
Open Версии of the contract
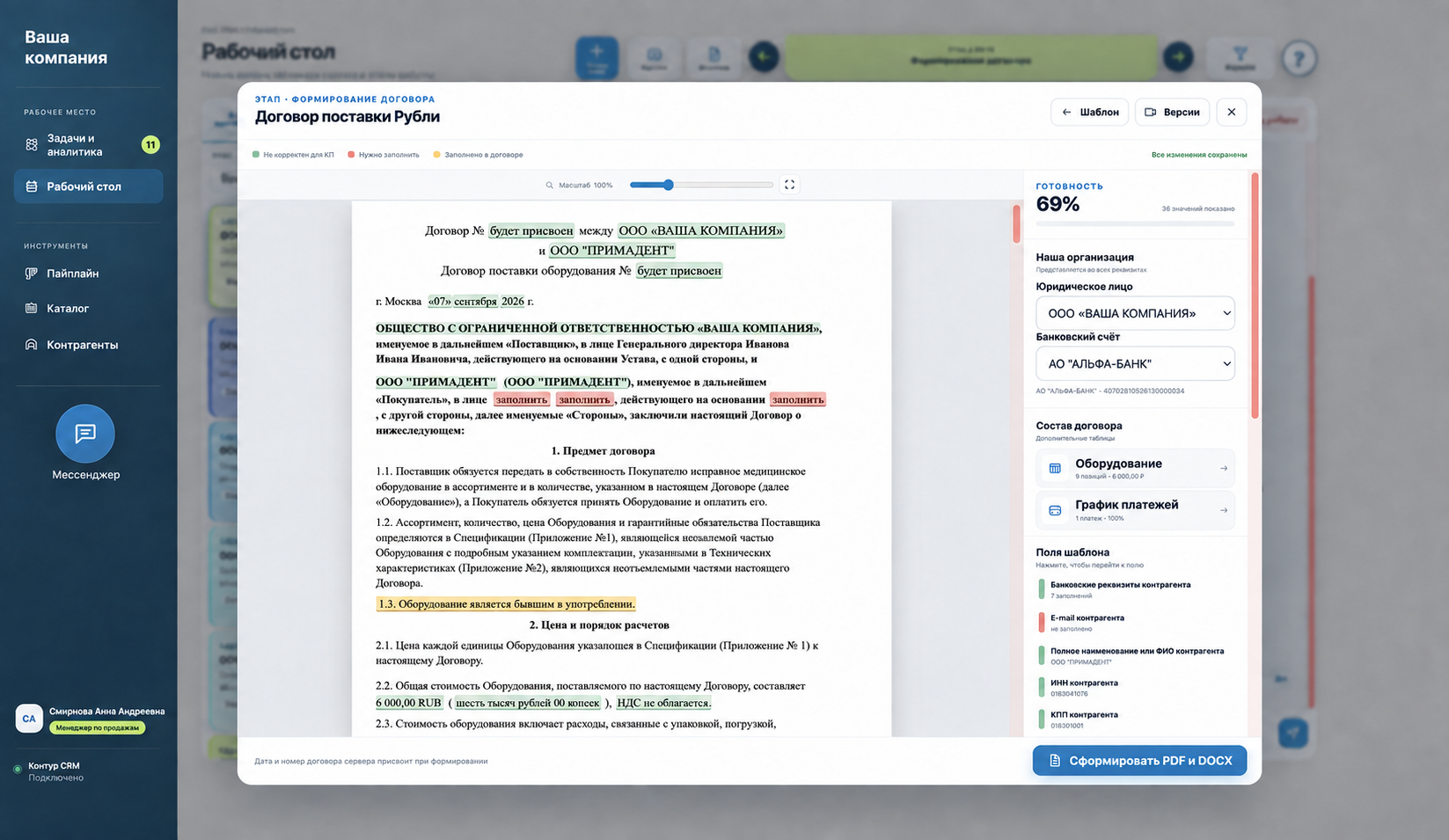(1172, 113)
